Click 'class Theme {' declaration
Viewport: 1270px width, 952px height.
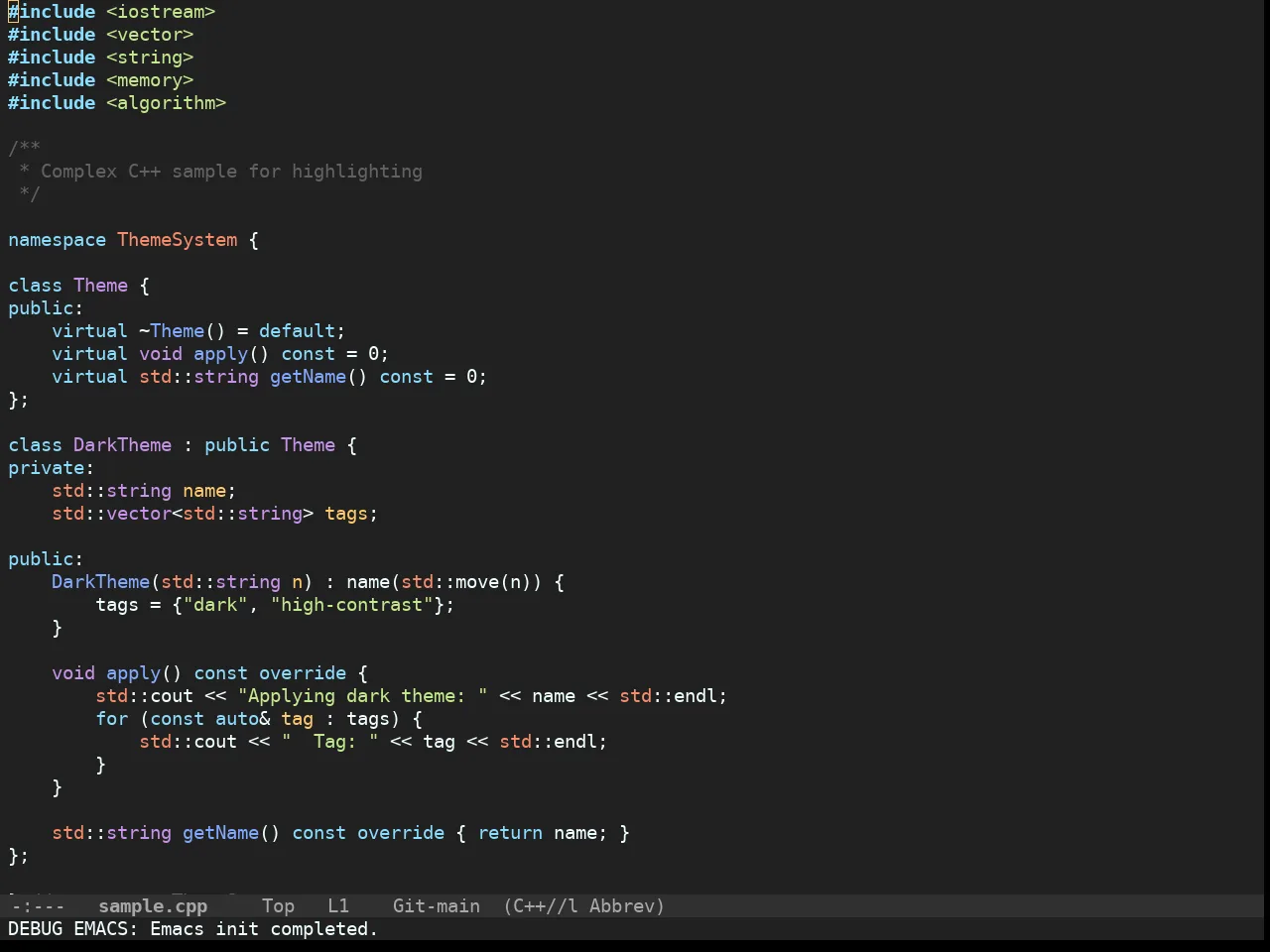pos(79,286)
